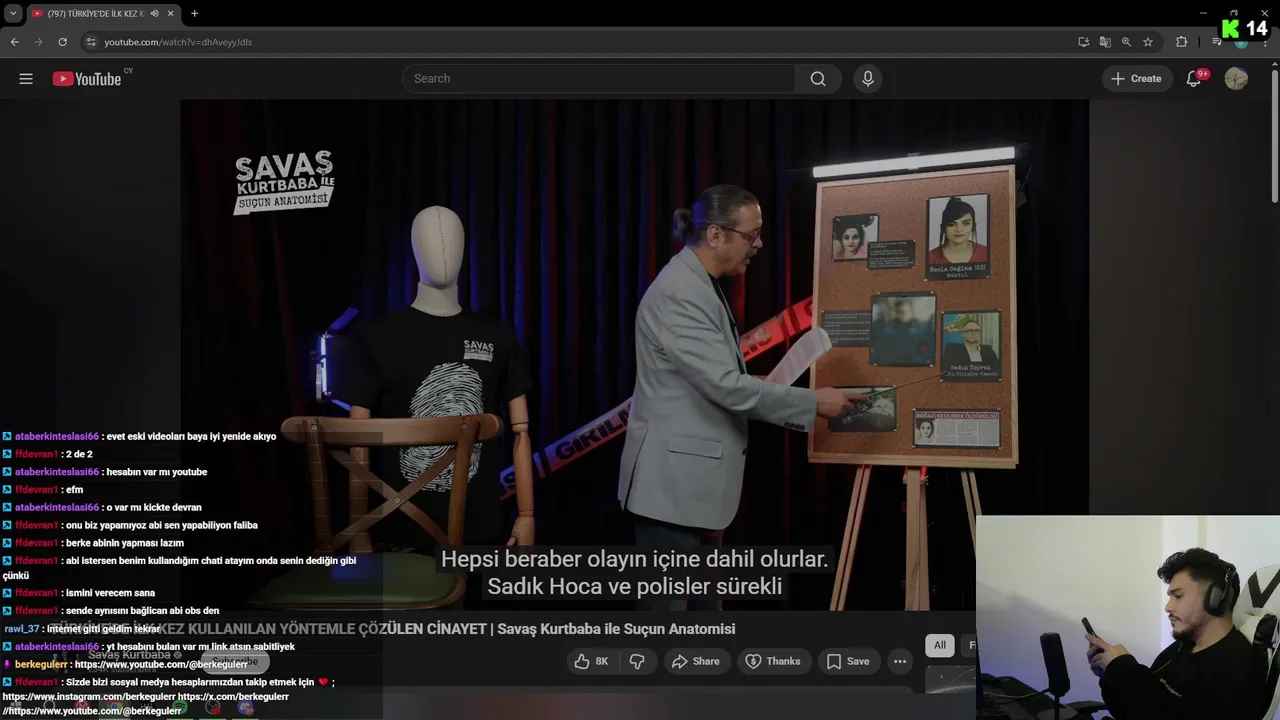Image resolution: width=1280 pixels, height=720 pixels.
Task: Like the video with thumbs-up 8K
Action: pyautogui.click(x=592, y=661)
